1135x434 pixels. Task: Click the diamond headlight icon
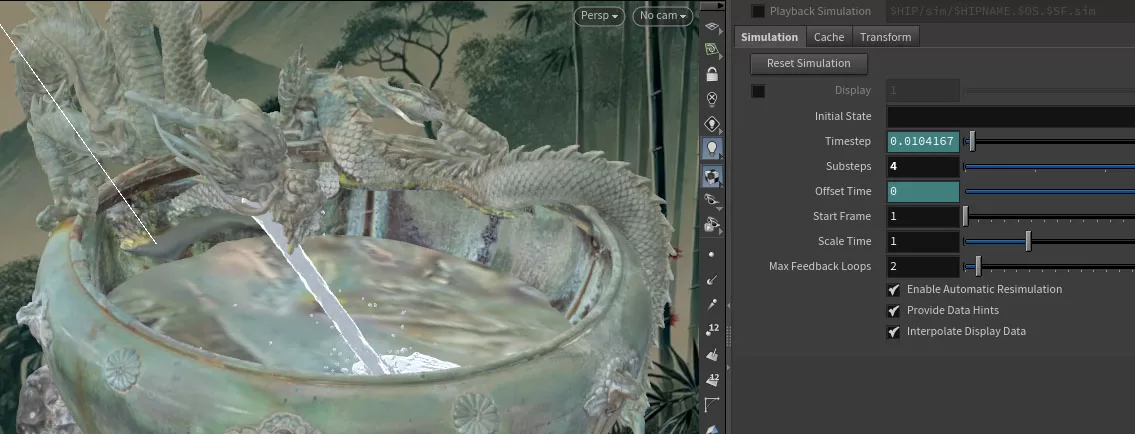point(712,124)
